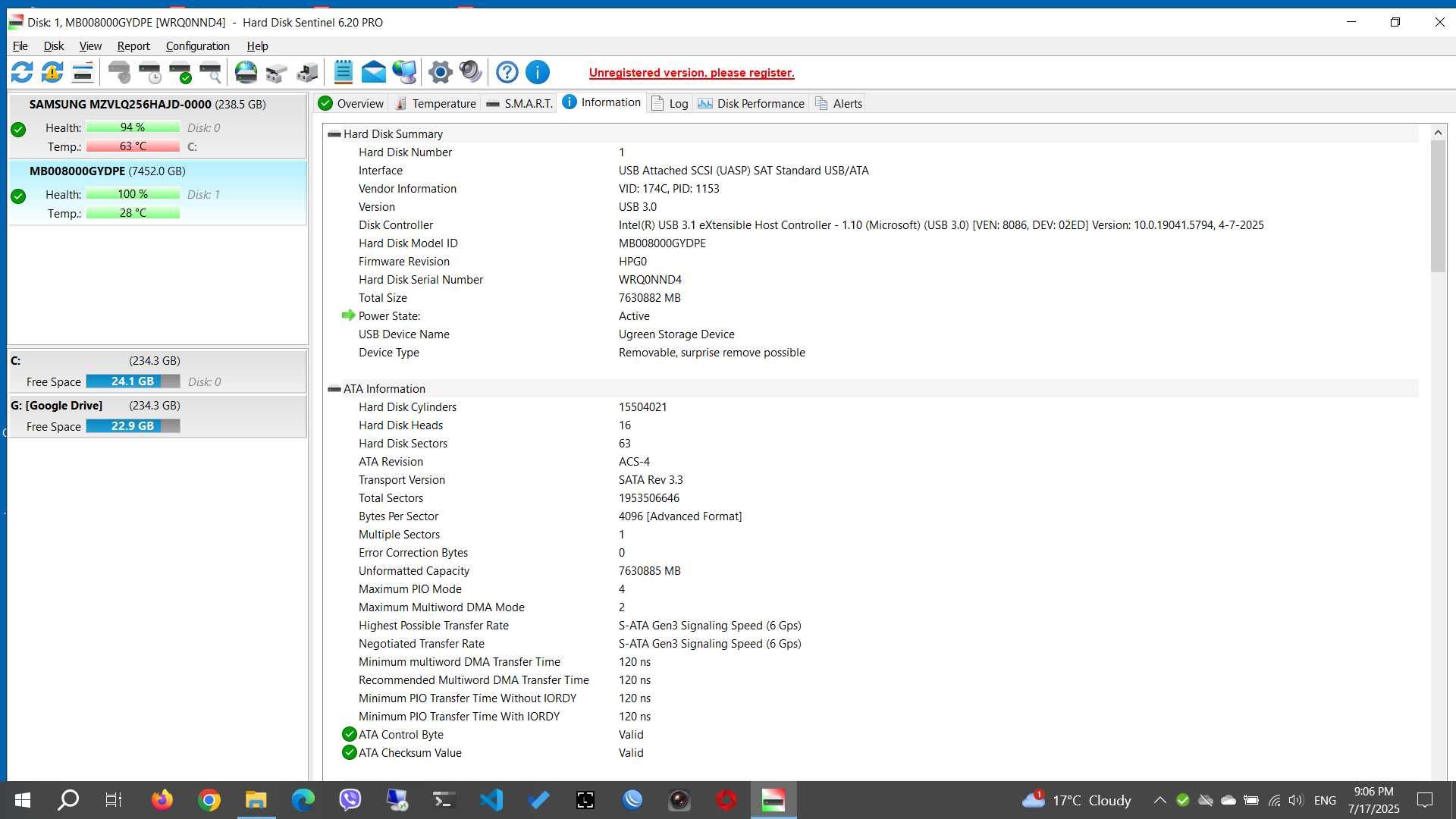Open the notification center icon

(x=1425, y=800)
